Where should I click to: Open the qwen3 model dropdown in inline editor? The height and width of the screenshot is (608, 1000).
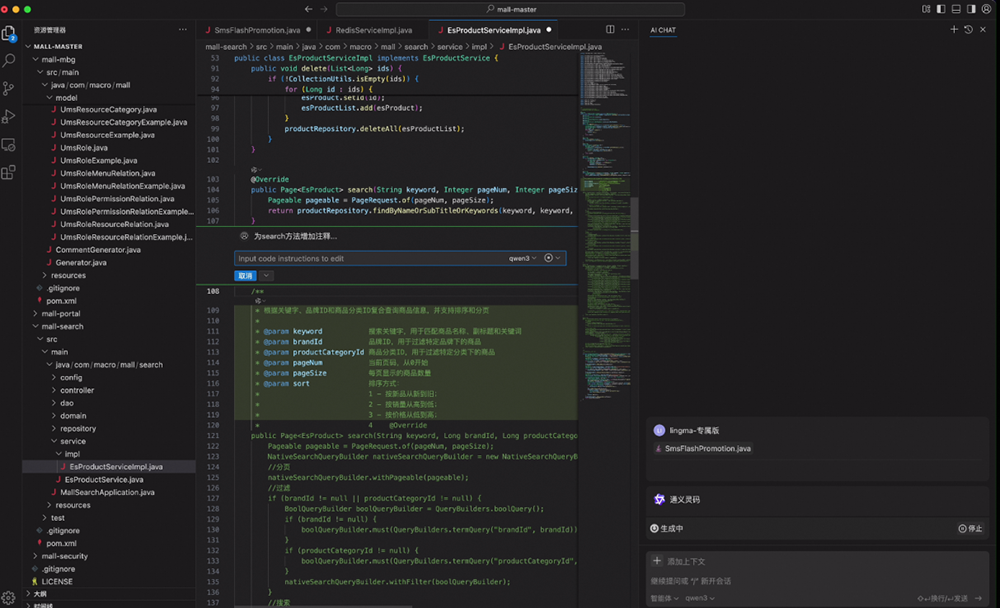[524, 258]
